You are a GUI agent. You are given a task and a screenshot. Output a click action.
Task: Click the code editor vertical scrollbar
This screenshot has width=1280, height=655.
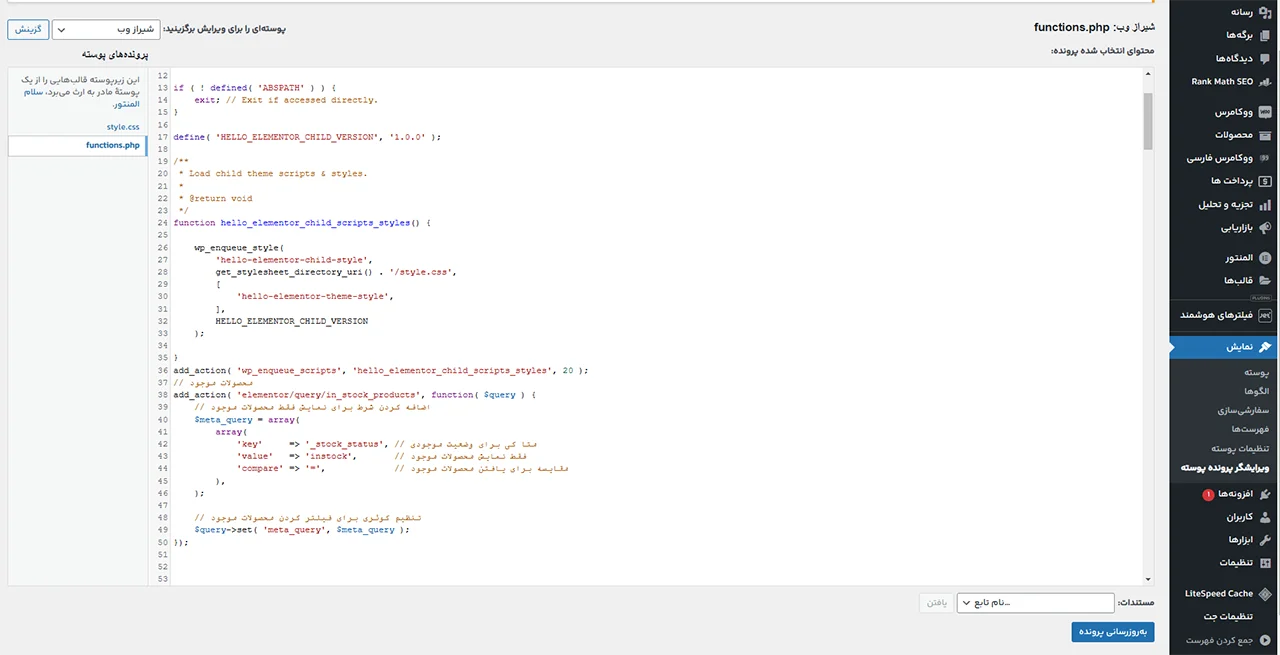pyautogui.click(x=1148, y=120)
